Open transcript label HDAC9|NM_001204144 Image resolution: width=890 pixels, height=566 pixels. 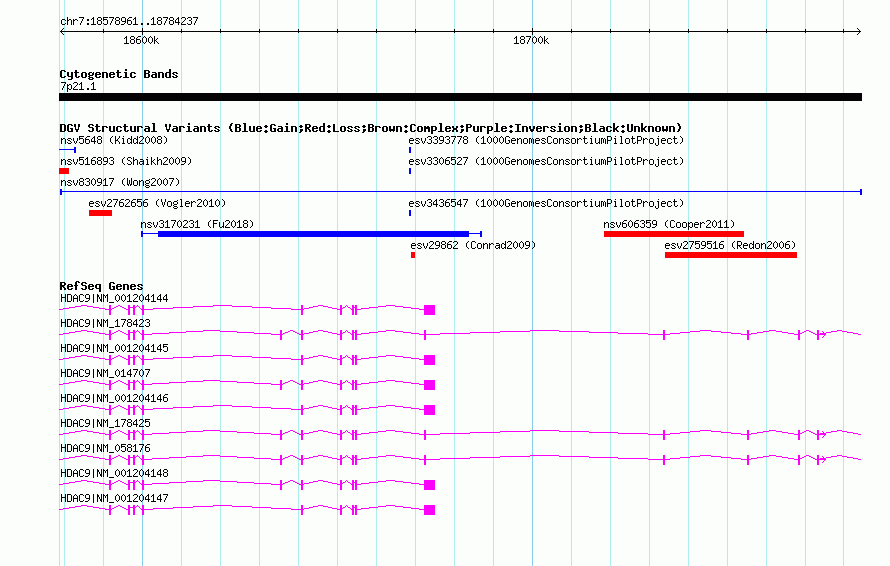(114, 298)
